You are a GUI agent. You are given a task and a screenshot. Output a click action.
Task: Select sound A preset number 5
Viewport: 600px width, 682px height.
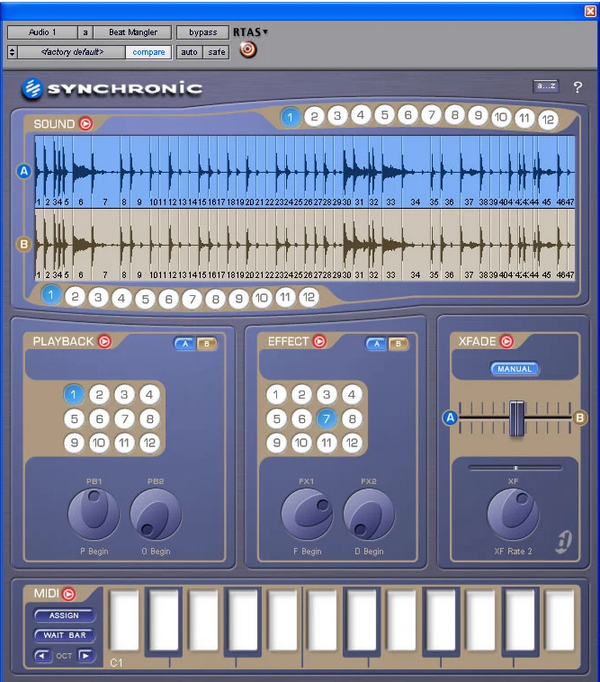coord(384,115)
